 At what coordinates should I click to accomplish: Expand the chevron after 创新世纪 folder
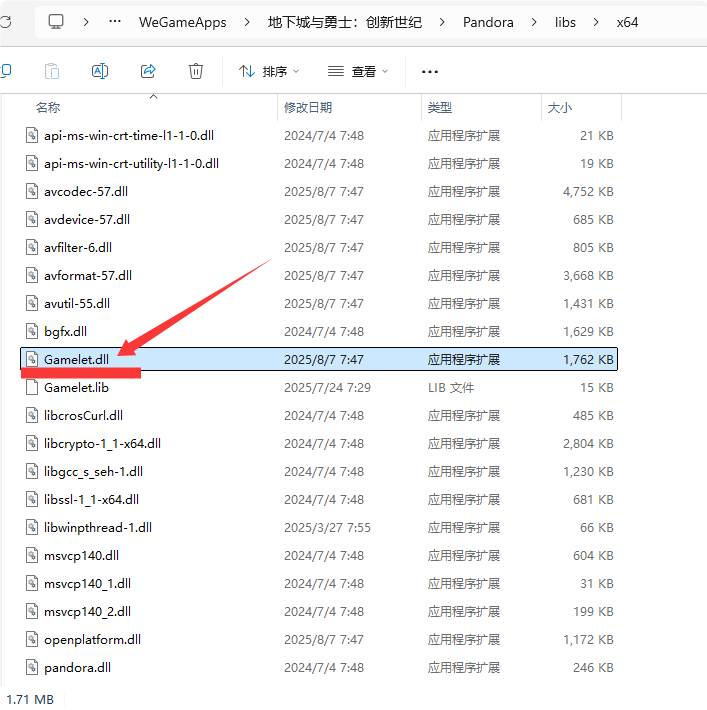click(x=442, y=22)
